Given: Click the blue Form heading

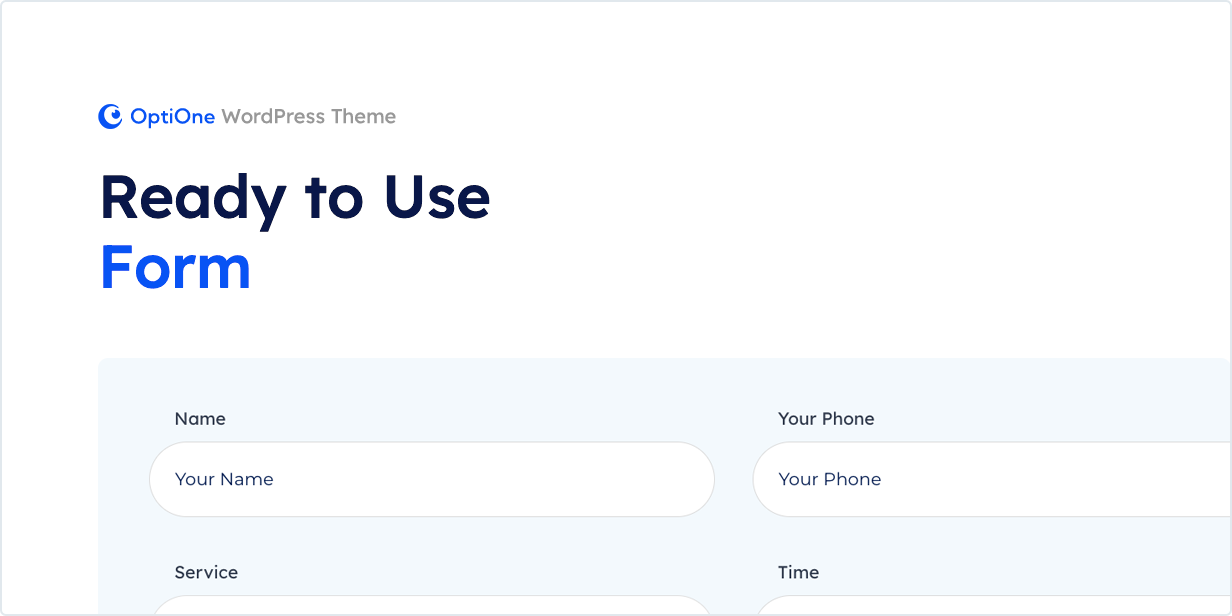Looking at the screenshot, I should [x=175, y=268].
